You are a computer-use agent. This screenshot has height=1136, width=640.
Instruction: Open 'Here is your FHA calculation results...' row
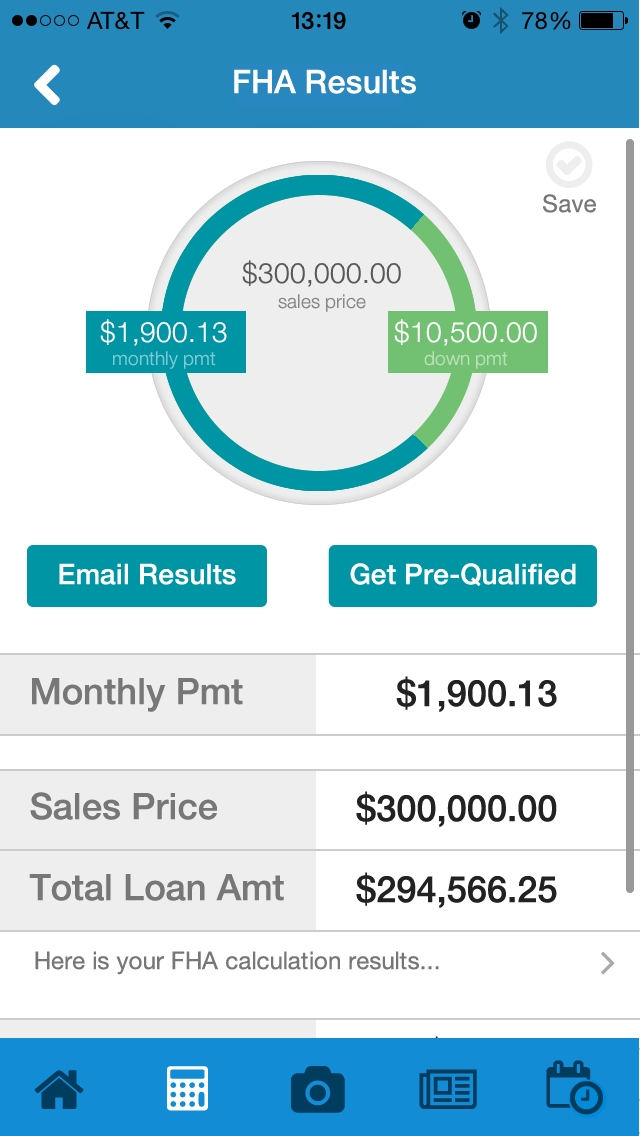coord(320,963)
